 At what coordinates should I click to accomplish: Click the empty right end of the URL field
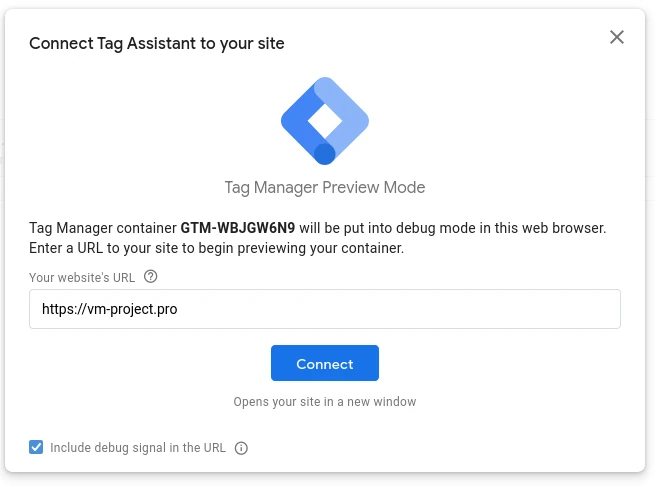(x=560, y=309)
